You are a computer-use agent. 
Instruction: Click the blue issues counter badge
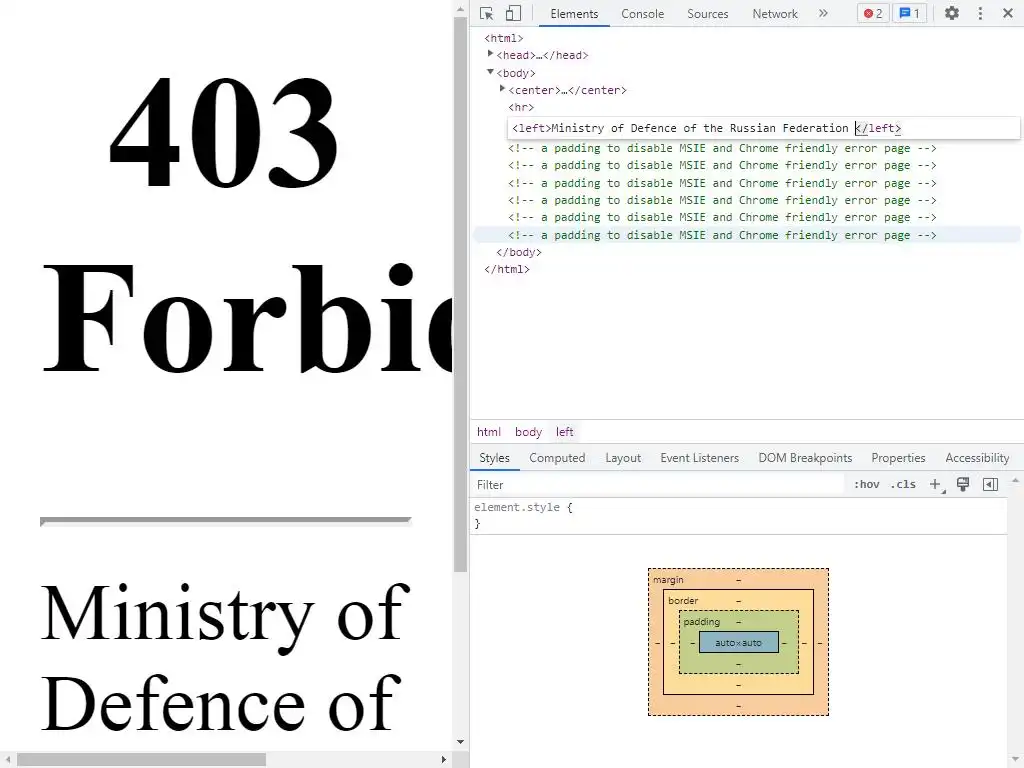coord(910,13)
